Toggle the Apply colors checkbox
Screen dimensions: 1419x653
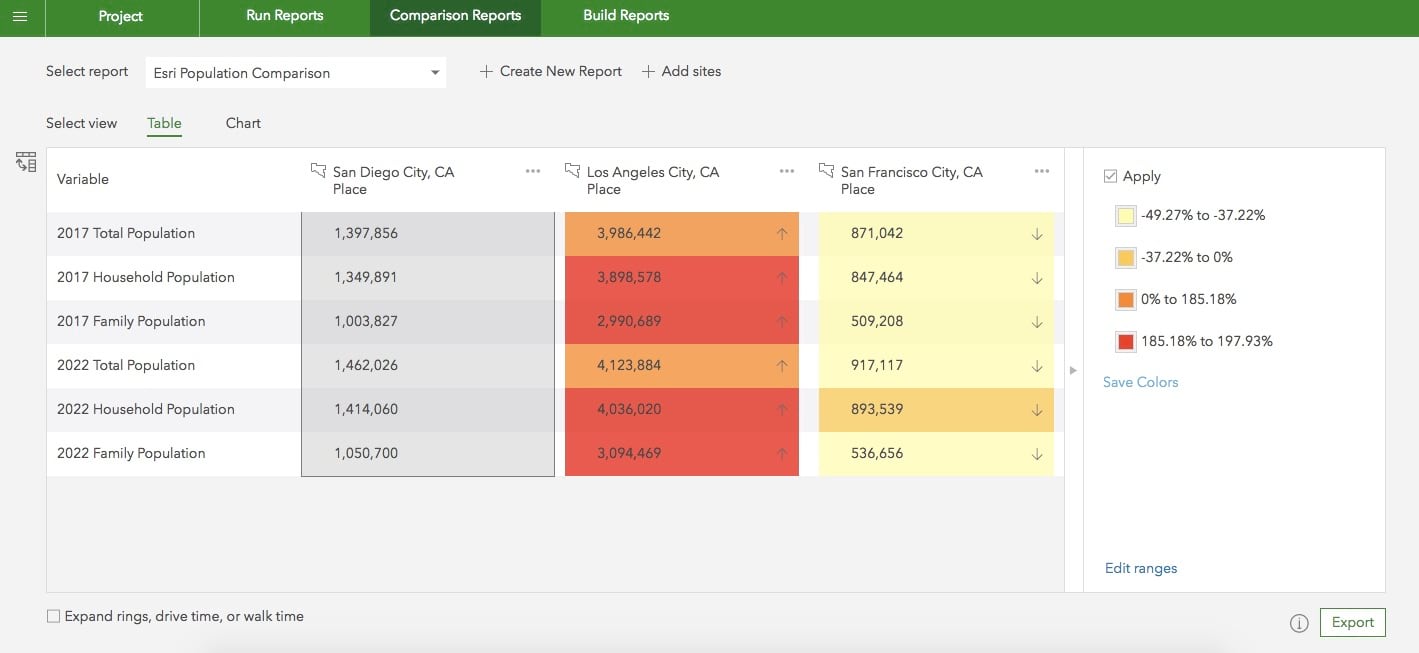[x=1110, y=176]
